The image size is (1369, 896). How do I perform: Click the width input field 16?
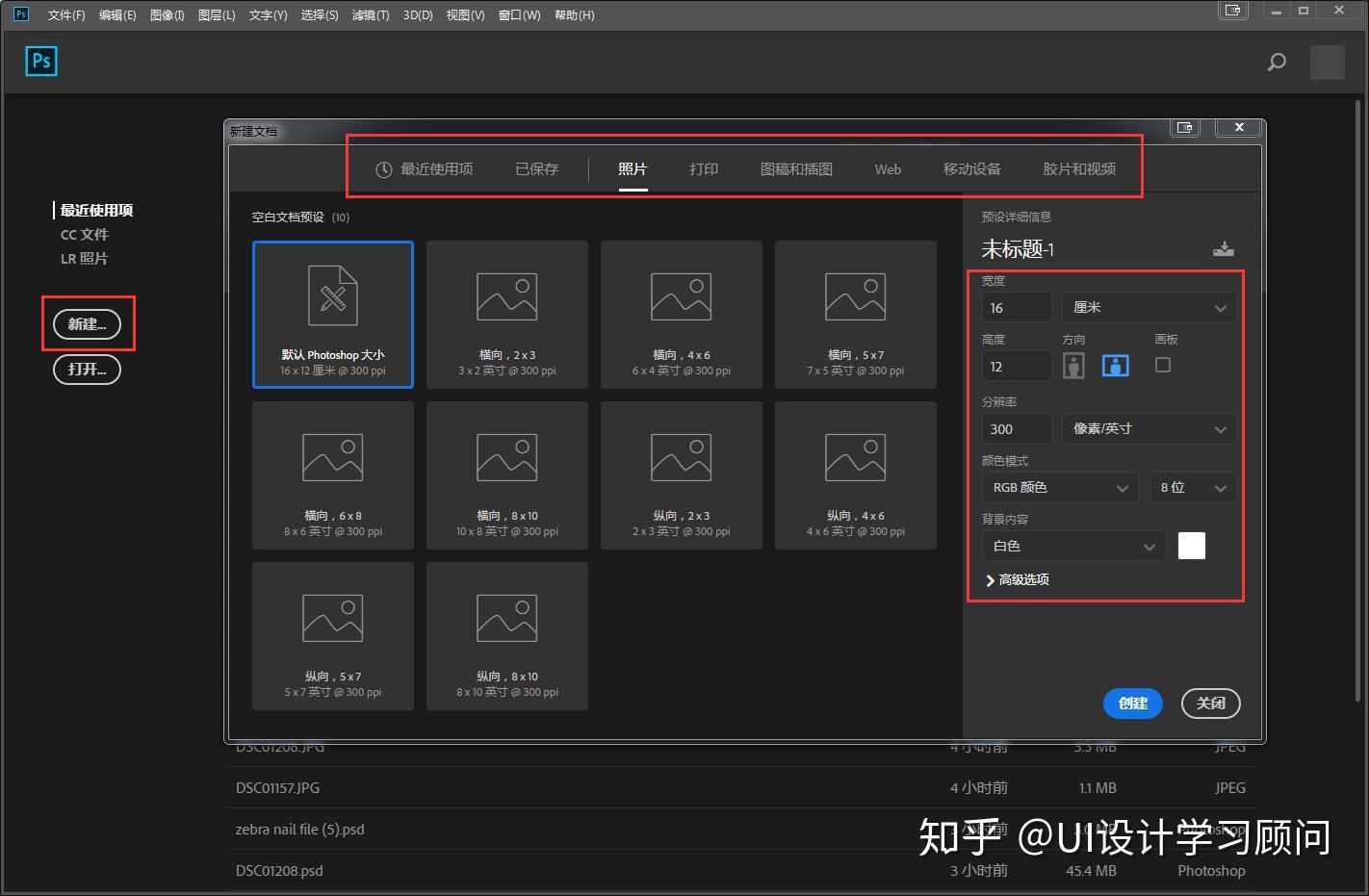pos(1017,308)
